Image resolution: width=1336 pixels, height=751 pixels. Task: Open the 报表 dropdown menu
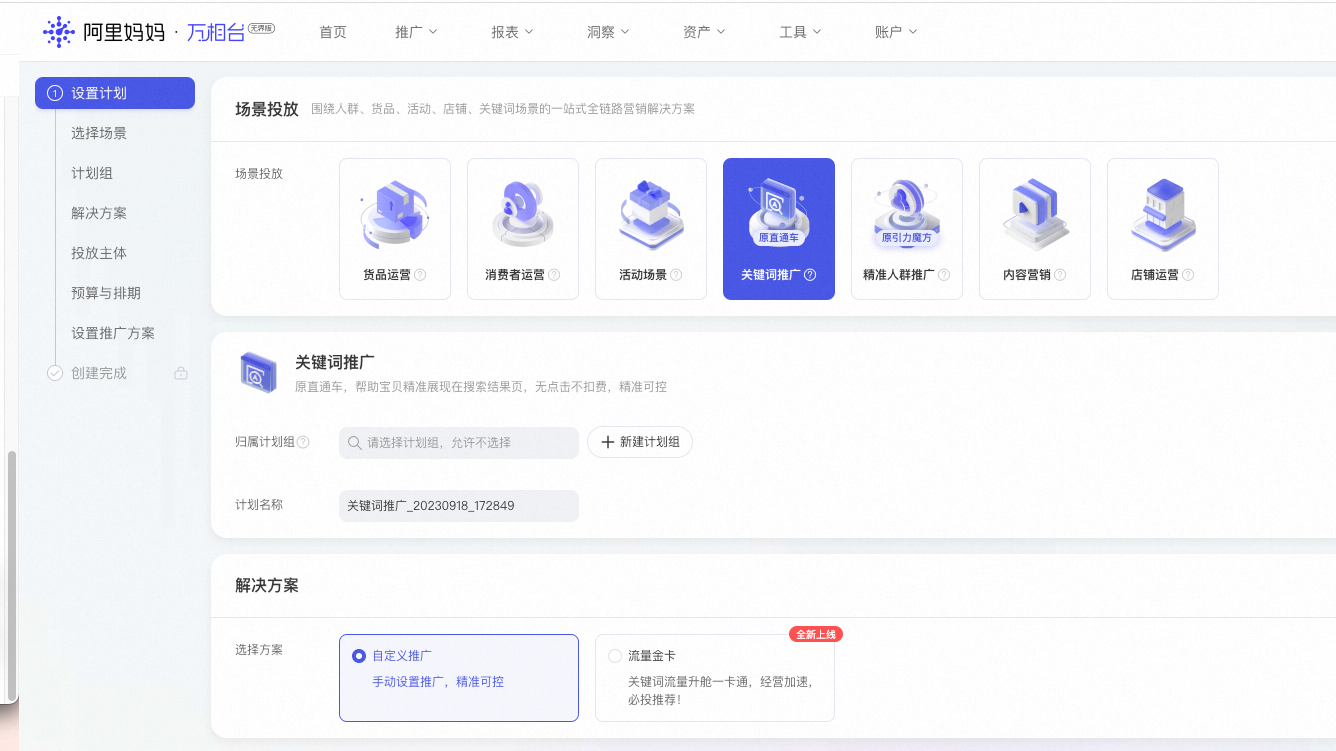tap(512, 32)
